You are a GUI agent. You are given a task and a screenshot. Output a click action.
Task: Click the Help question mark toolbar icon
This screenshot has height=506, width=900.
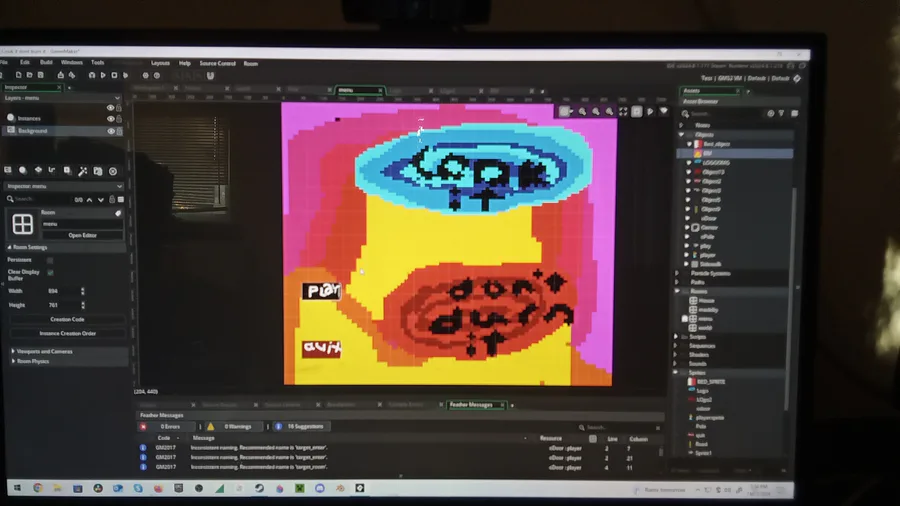[x=157, y=75]
